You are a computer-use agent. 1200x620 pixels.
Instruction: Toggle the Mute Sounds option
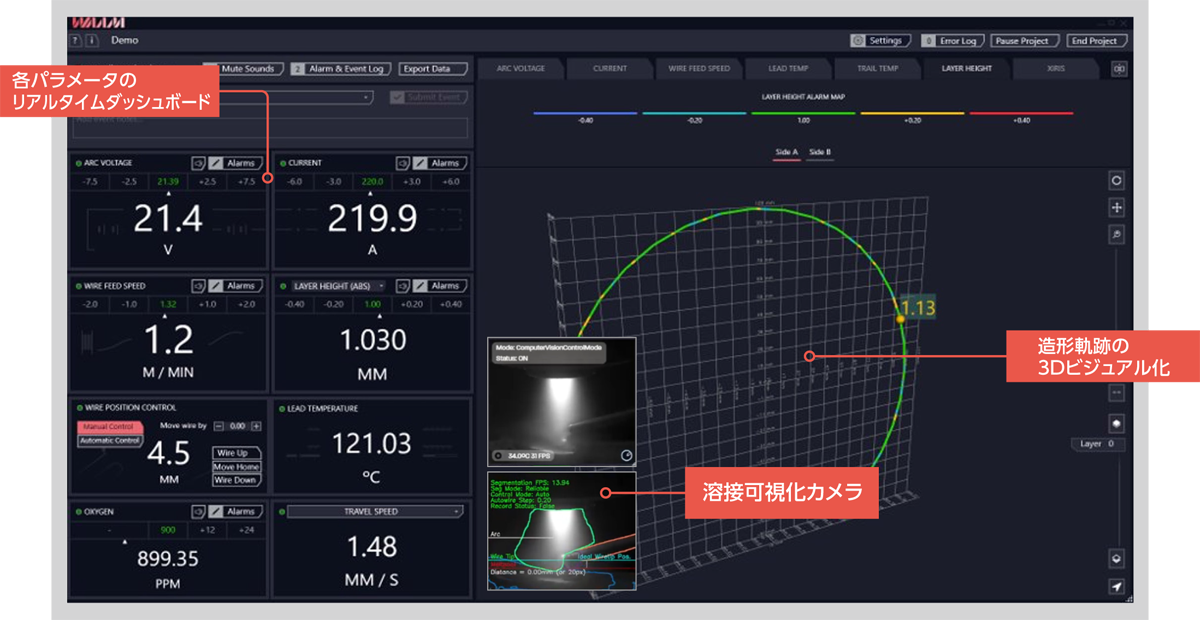tap(244, 69)
